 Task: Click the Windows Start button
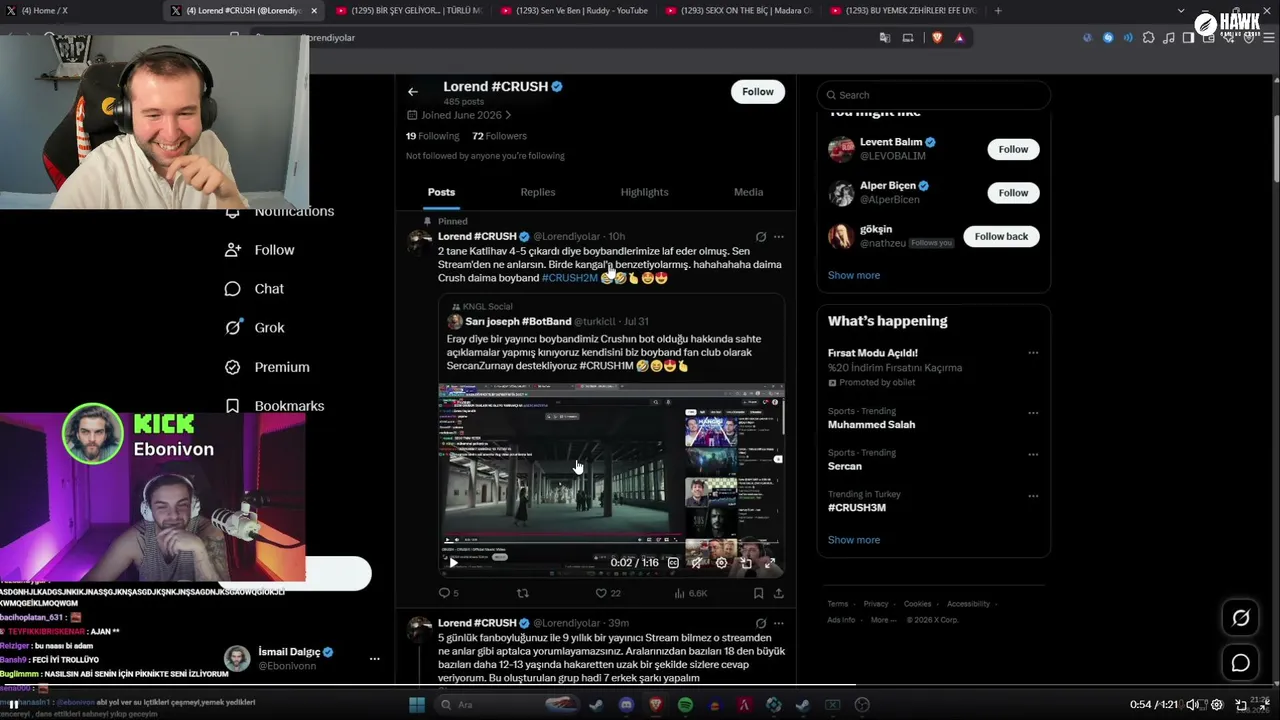416,705
